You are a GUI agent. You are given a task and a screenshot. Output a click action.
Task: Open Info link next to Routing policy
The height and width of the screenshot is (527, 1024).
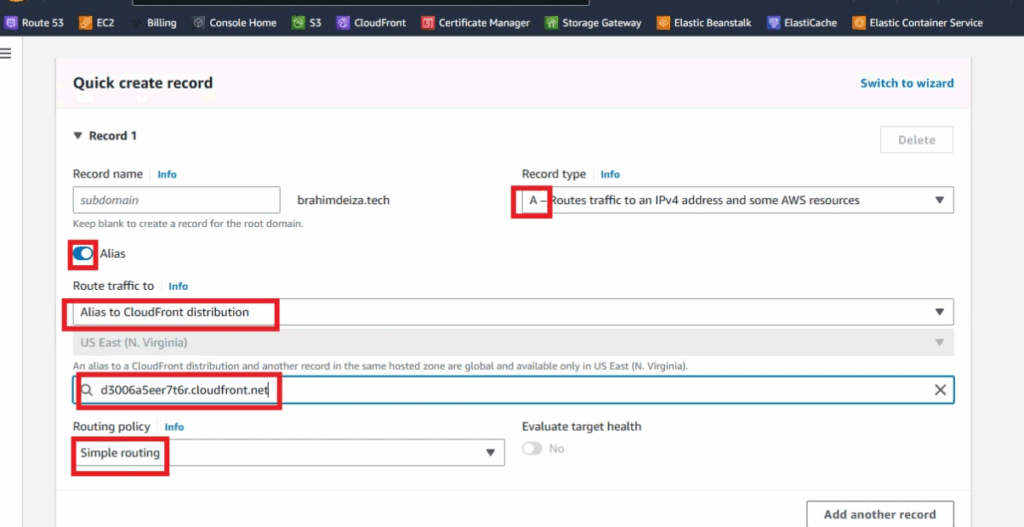pos(174,426)
